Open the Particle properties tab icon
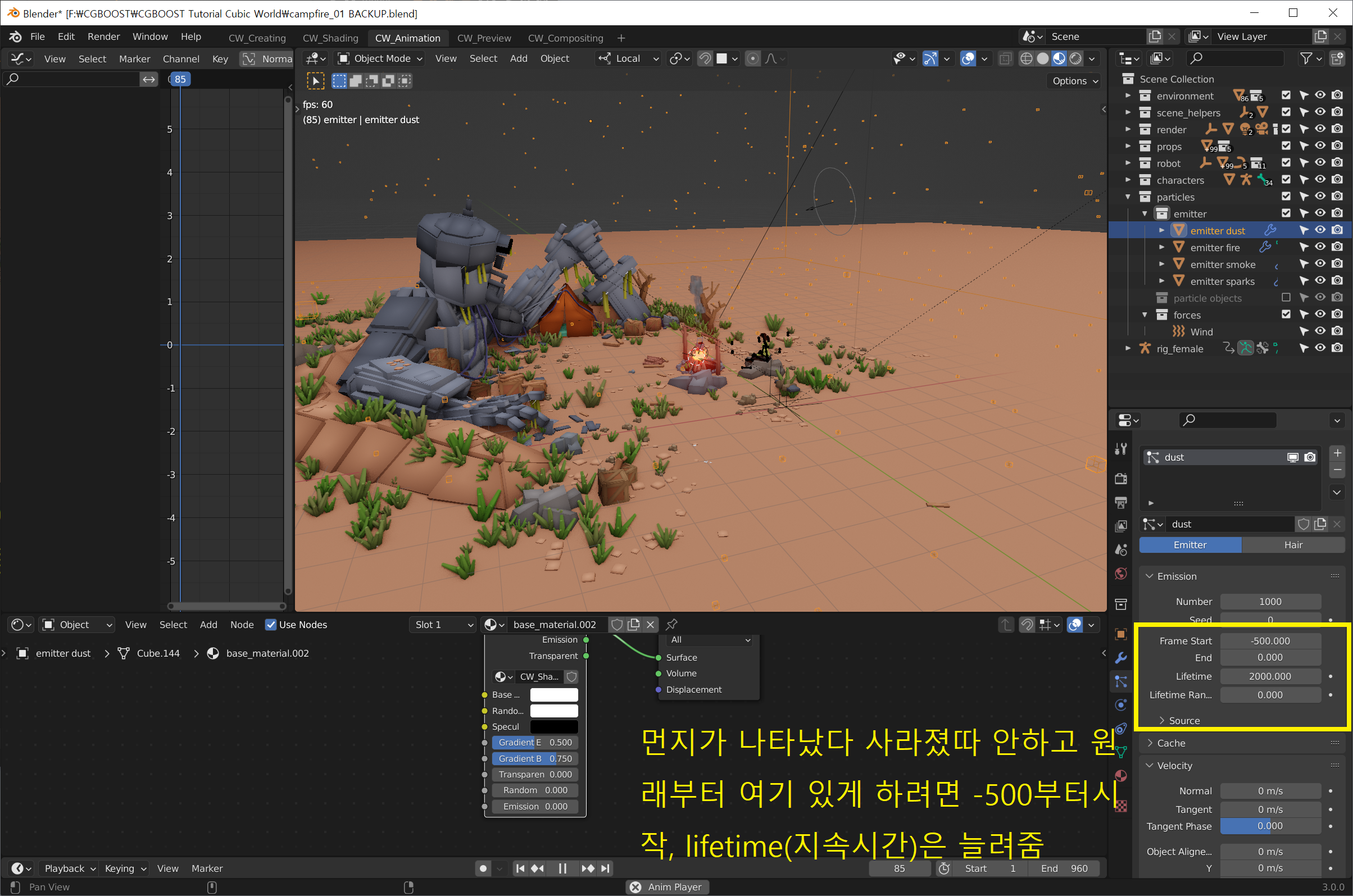The width and height of the screenshot is (1353, 896). coord(1120,681)
